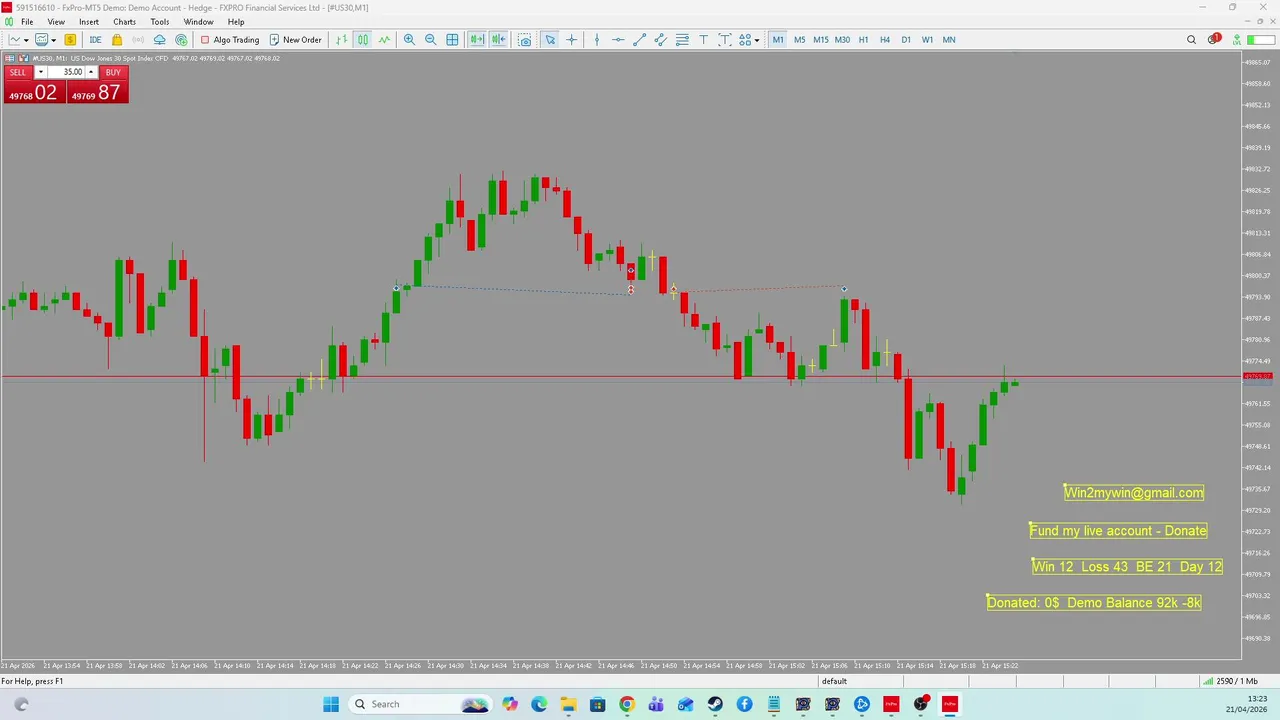Image resolution: width=1280 pixels, height=720 pixels.
Task: Click the New Order button
Action: pyautogui.click(x=296, y=40)
